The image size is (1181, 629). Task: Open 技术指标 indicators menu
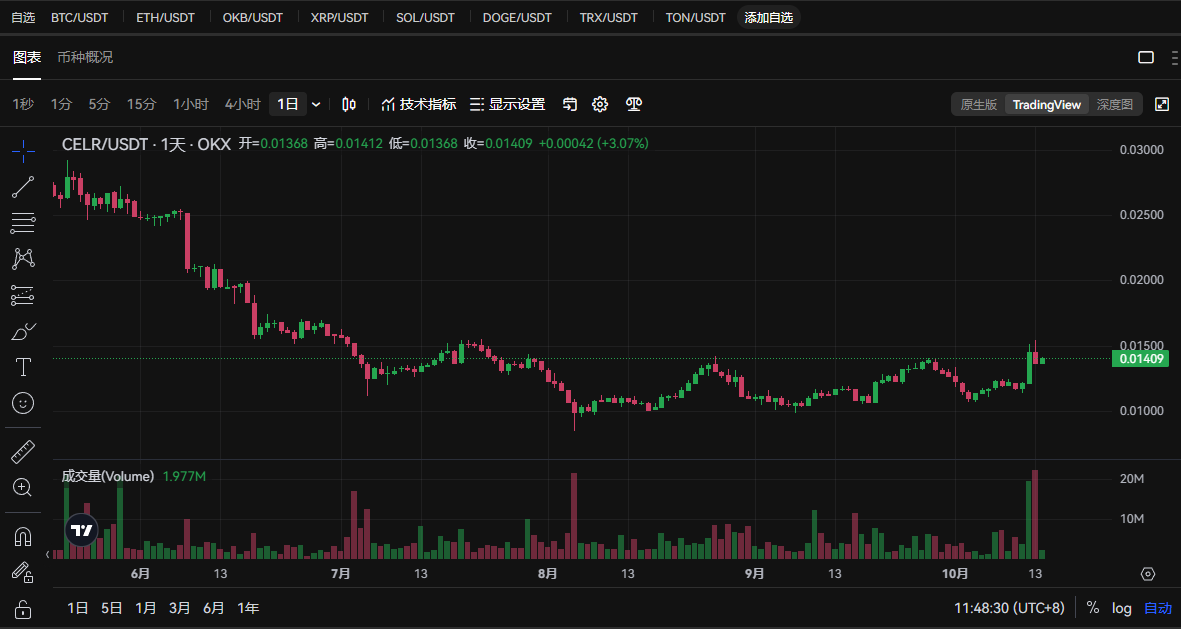click(419, 104)
